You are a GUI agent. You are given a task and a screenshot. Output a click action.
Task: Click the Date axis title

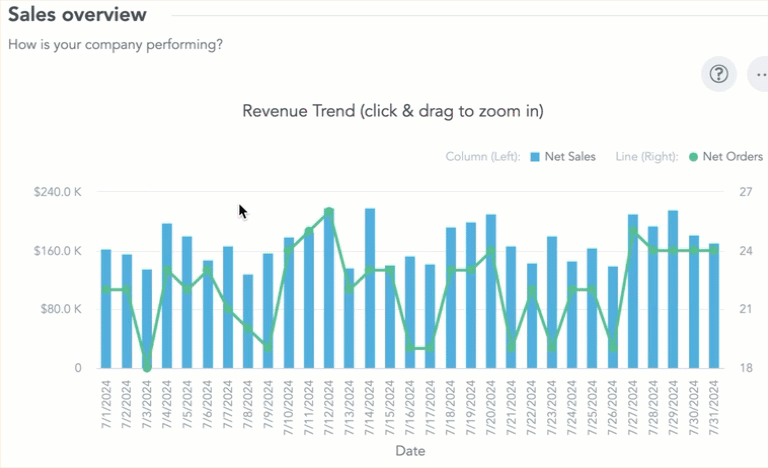(410, 451)
